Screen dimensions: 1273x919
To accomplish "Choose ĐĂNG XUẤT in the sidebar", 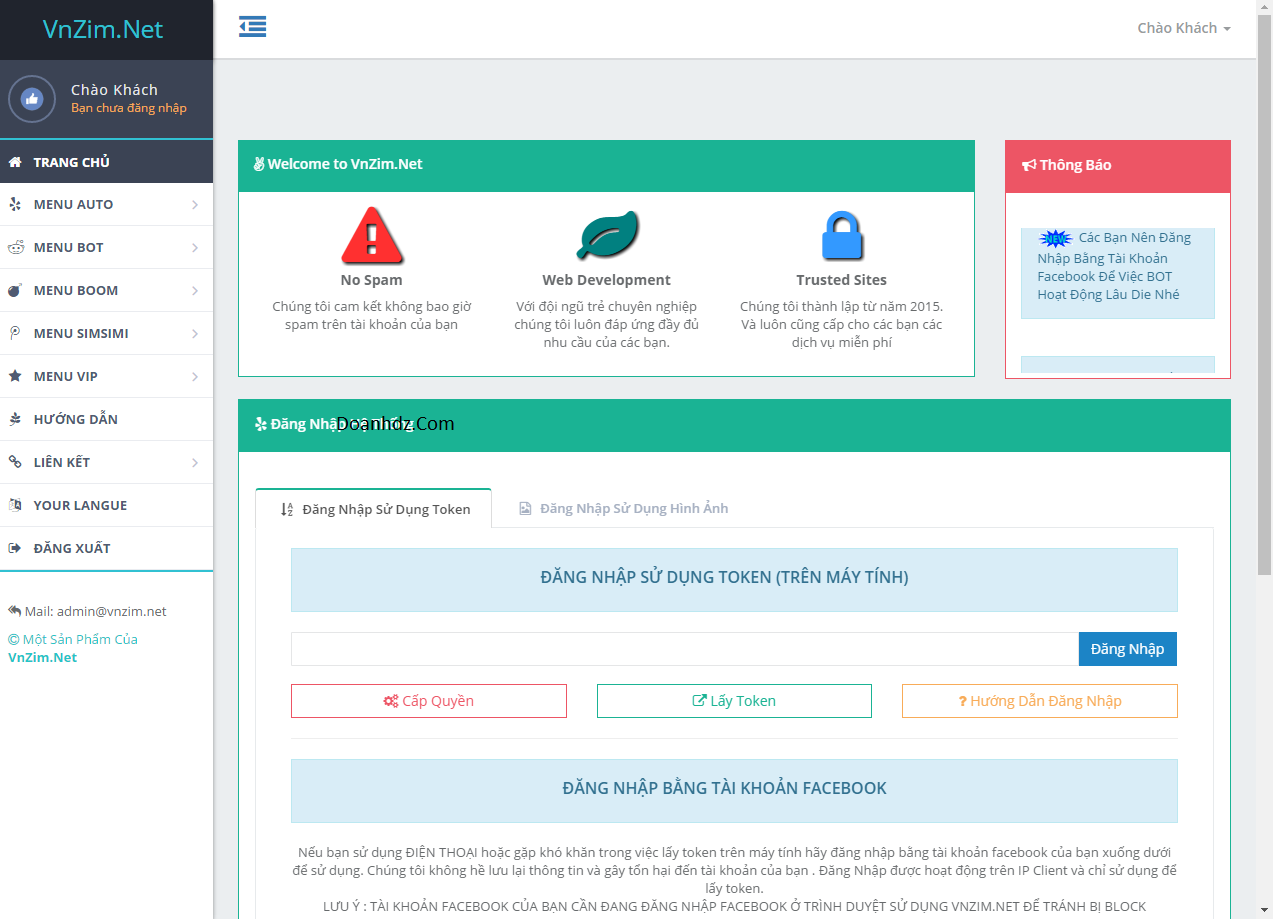I will pos(106,549).
